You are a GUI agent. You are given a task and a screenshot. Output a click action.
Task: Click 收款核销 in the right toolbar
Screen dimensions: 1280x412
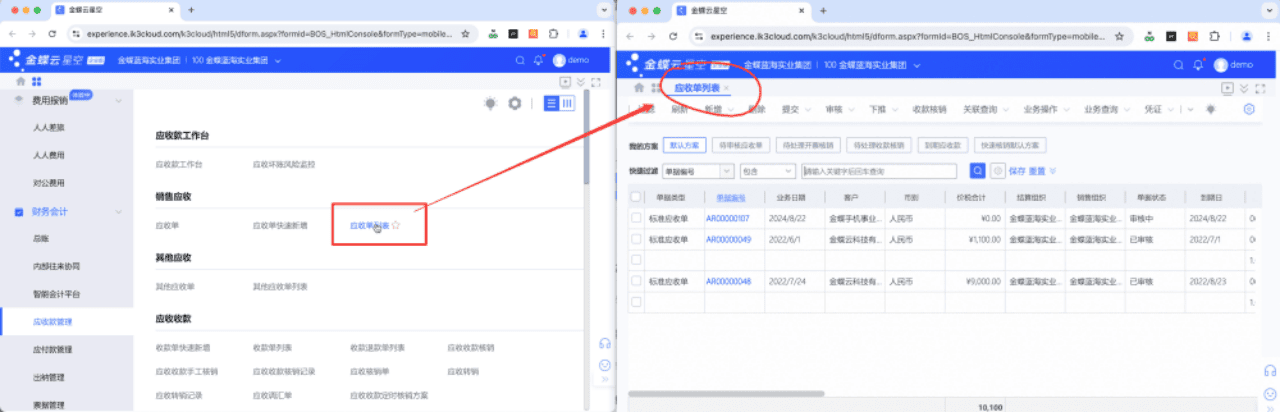click(x=930, y=109)
